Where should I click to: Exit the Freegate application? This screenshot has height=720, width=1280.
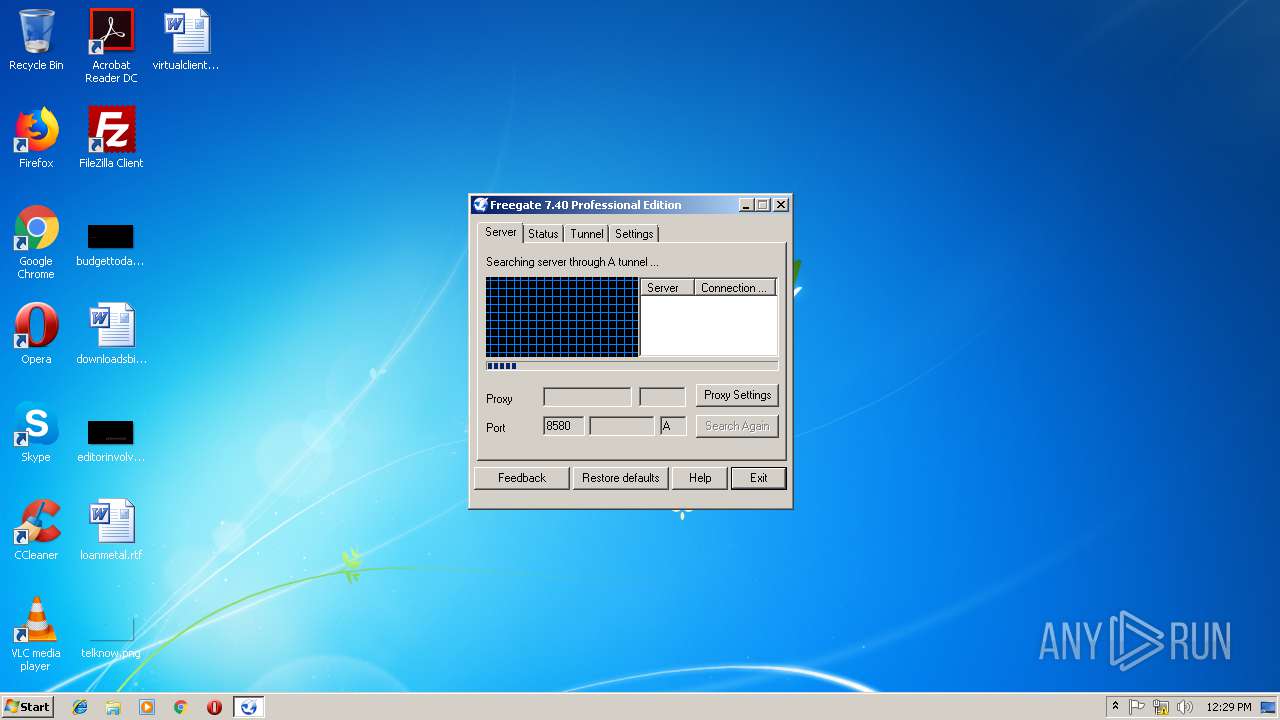pyautogui.click(x=759, y=478)
